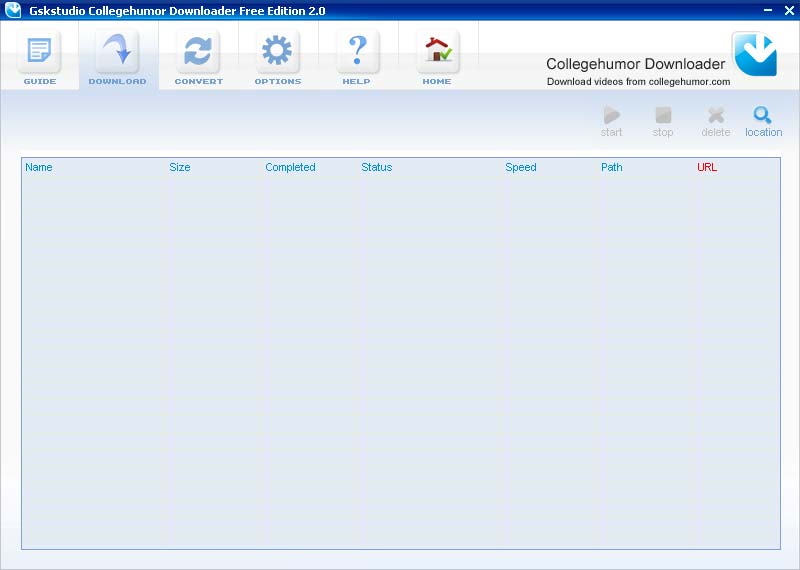Viewport: 800px width, 570px height.
Task: Switch to the Convert tab icon
Action: tap(198, 51)
